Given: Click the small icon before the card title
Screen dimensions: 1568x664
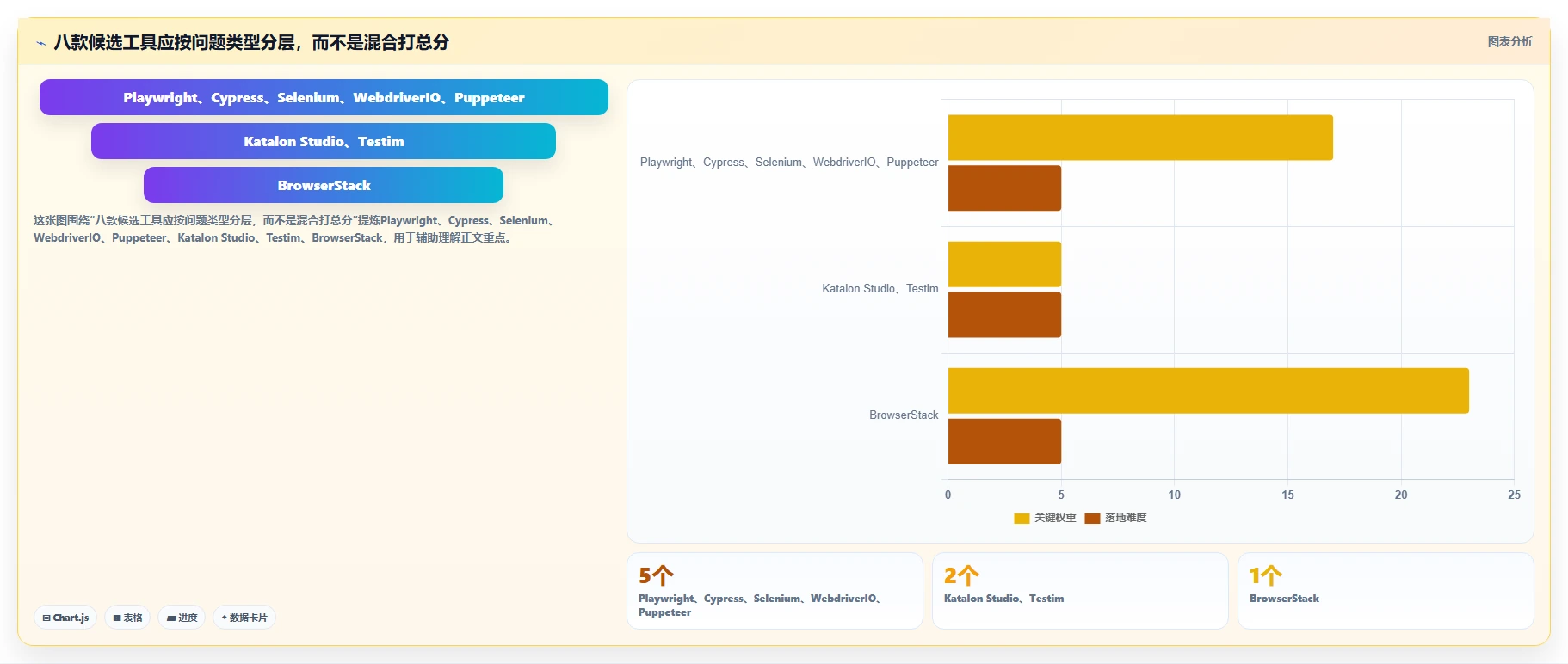Looking at the screenshot, I should tap(40, 43).
